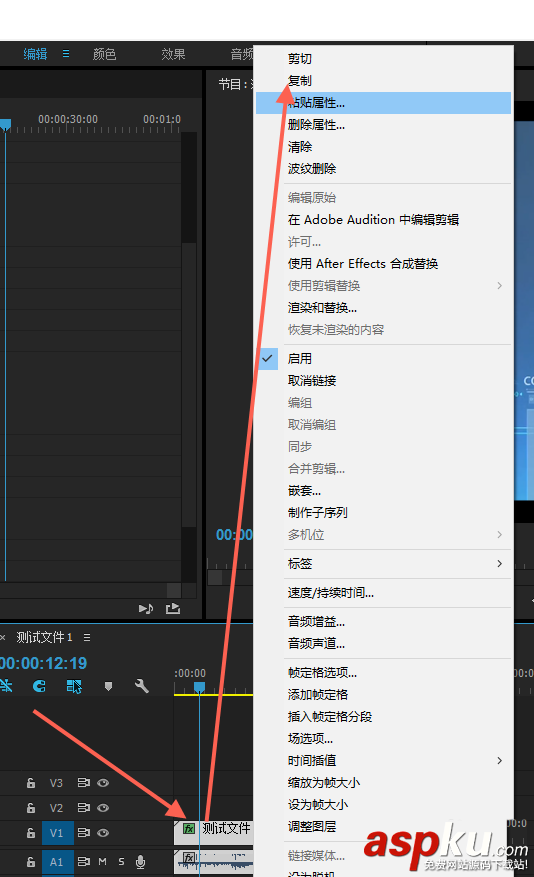
Task: Choose 取消链接 from the context menu
Action: (384, 381)
